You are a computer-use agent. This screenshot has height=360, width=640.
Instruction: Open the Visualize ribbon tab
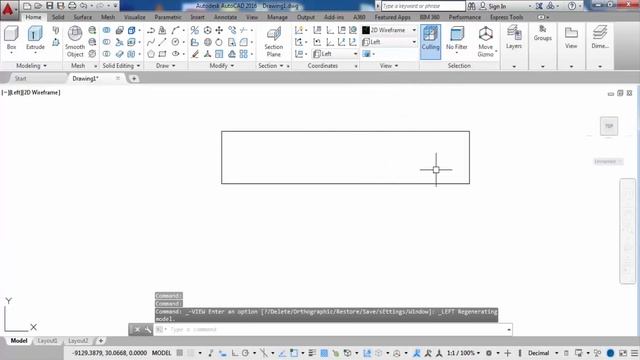(x=134, y=17)
